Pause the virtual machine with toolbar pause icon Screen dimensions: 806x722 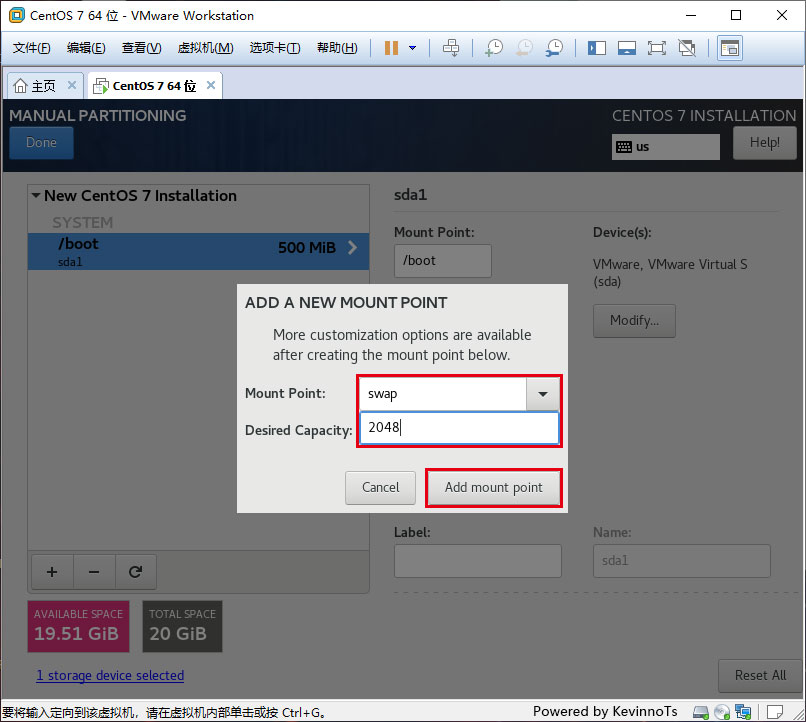tap(391, 48)
